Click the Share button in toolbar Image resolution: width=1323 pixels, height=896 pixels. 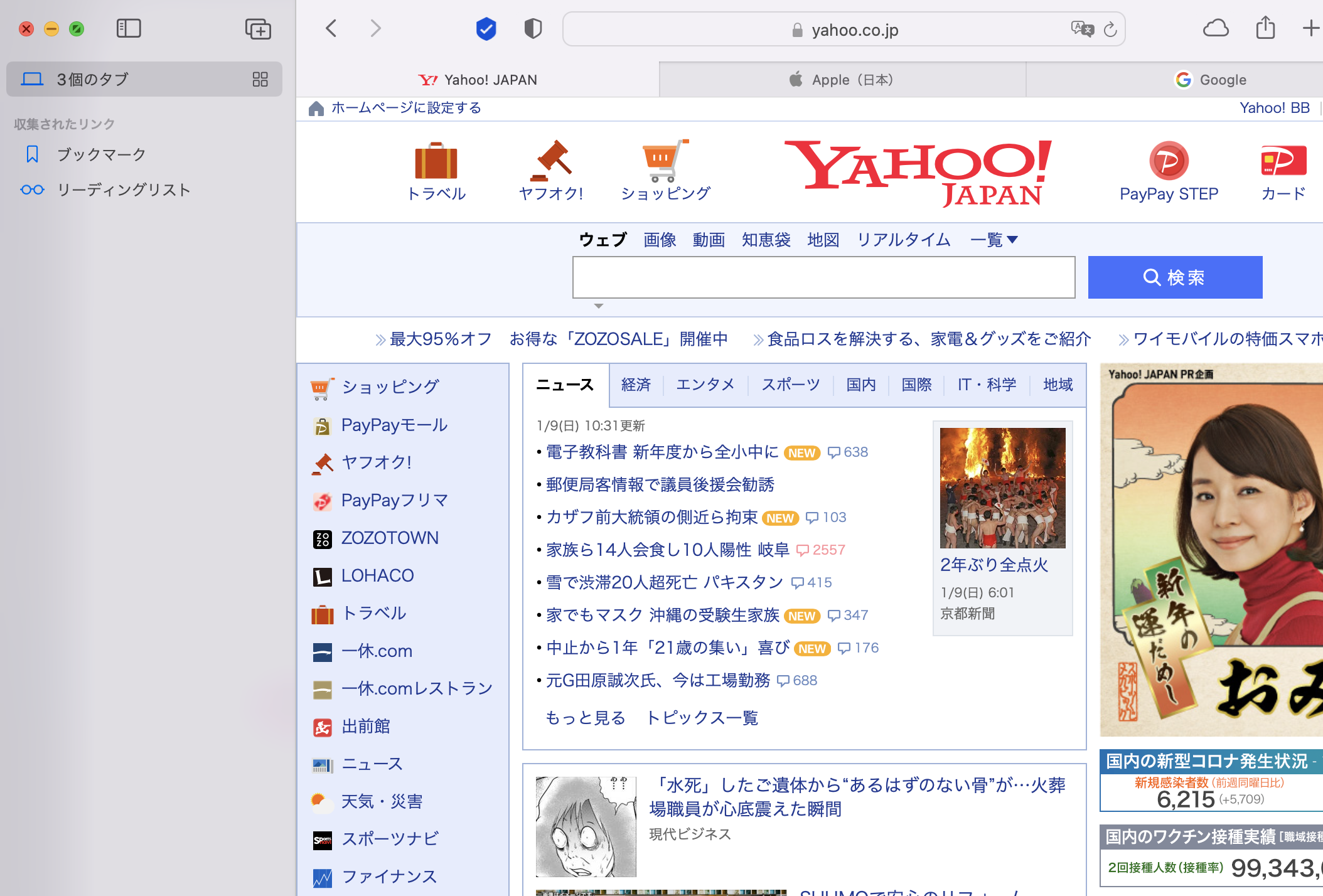pos(1265,28)
